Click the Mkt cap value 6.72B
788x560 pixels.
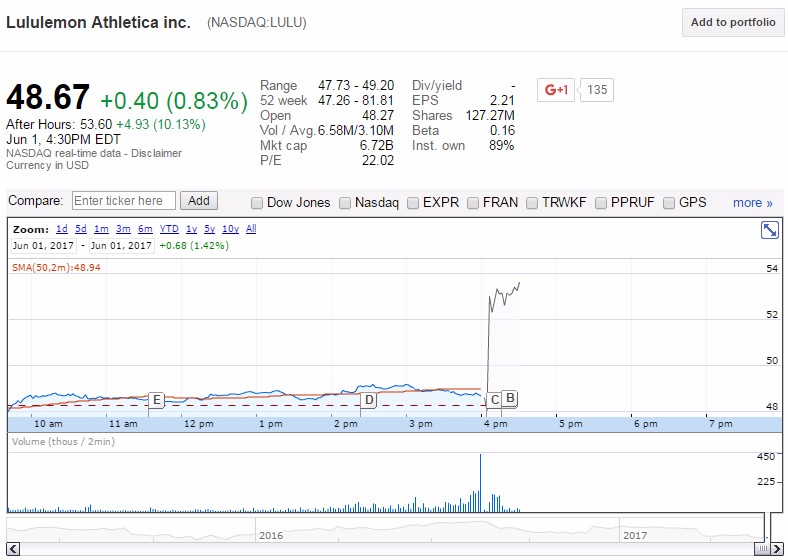pos(376,145)
